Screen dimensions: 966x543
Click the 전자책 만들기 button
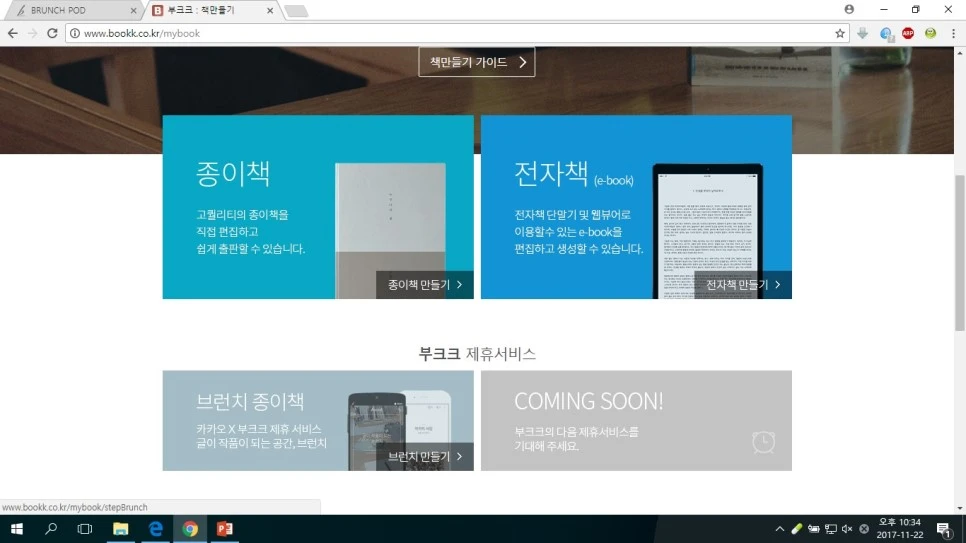[743, 285]
